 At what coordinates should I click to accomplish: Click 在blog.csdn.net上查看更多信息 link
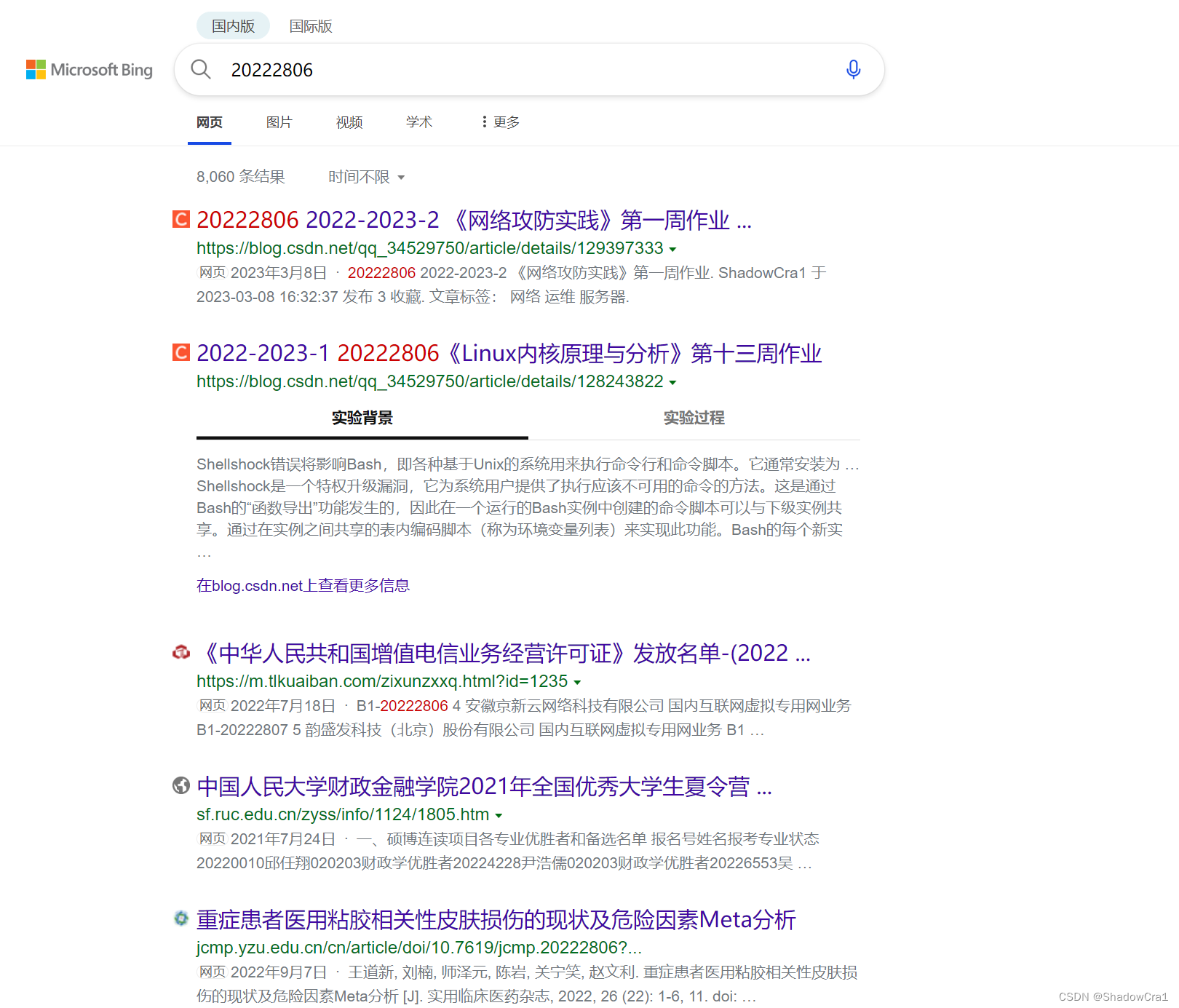(x=303, y=585)
